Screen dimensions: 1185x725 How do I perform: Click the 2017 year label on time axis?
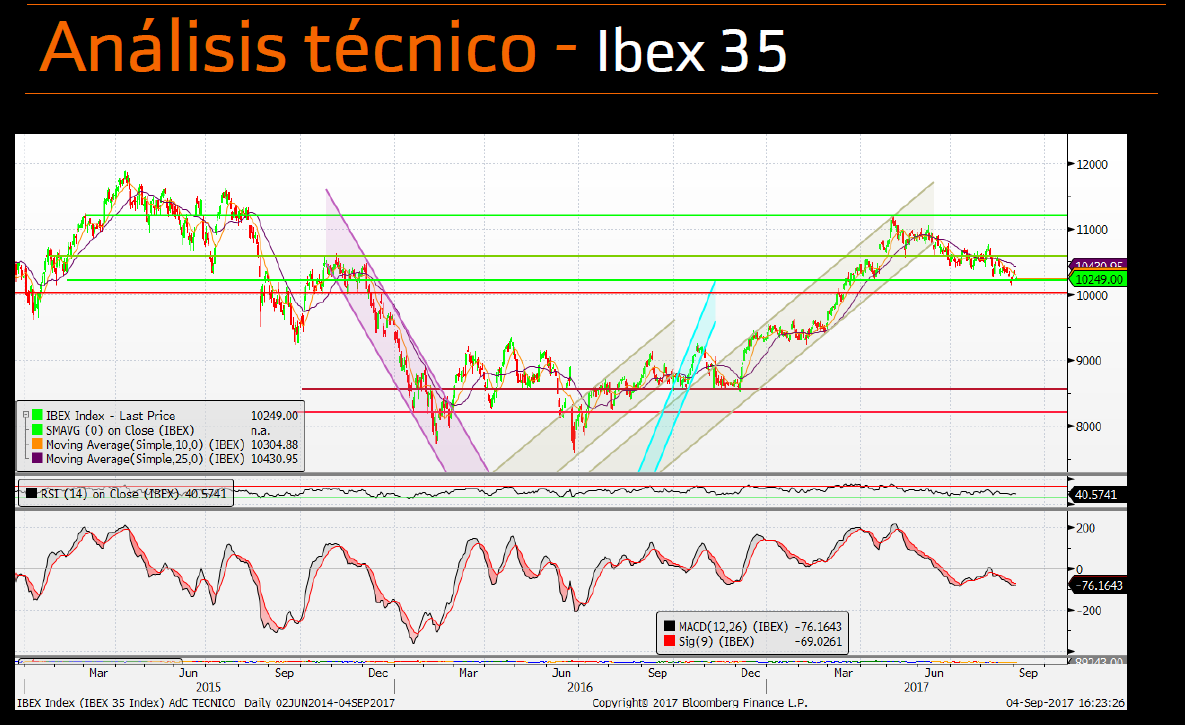916,687
